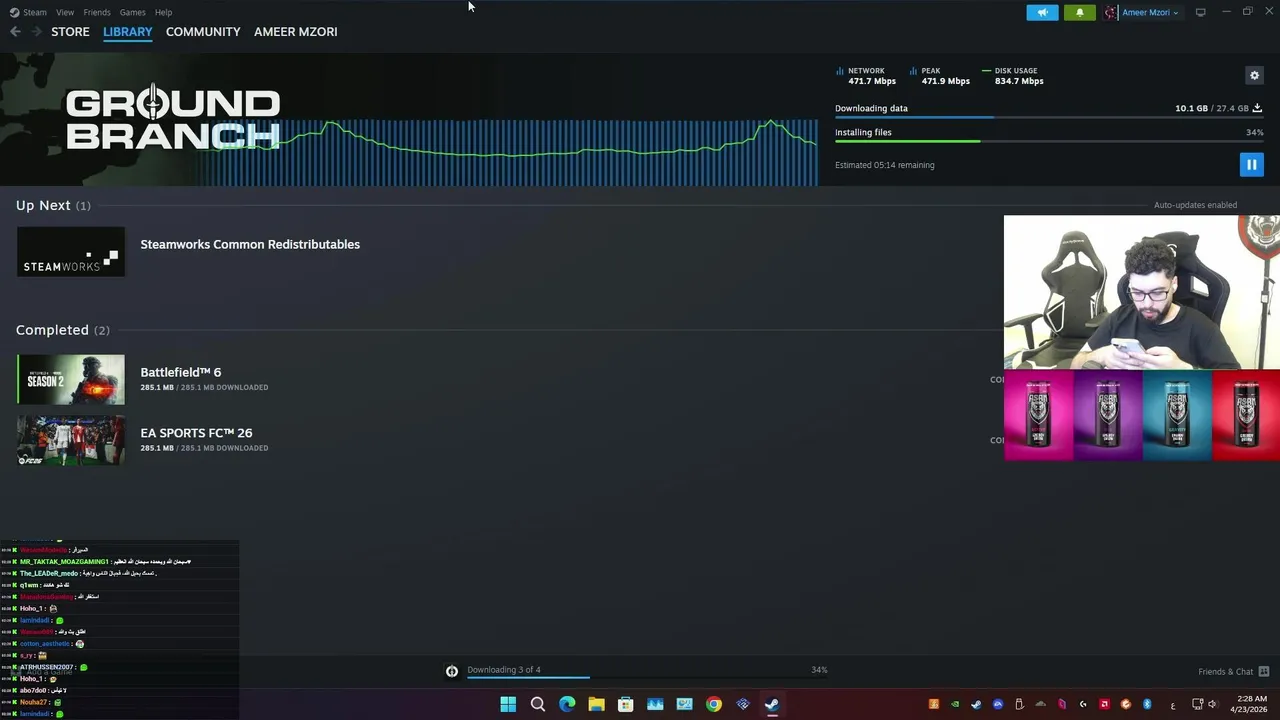The height and width of the screenshot is (720, 1280).
Task: Click the Downloading data progress bar
Action: pyautogui.click(x=1049, y=118)
